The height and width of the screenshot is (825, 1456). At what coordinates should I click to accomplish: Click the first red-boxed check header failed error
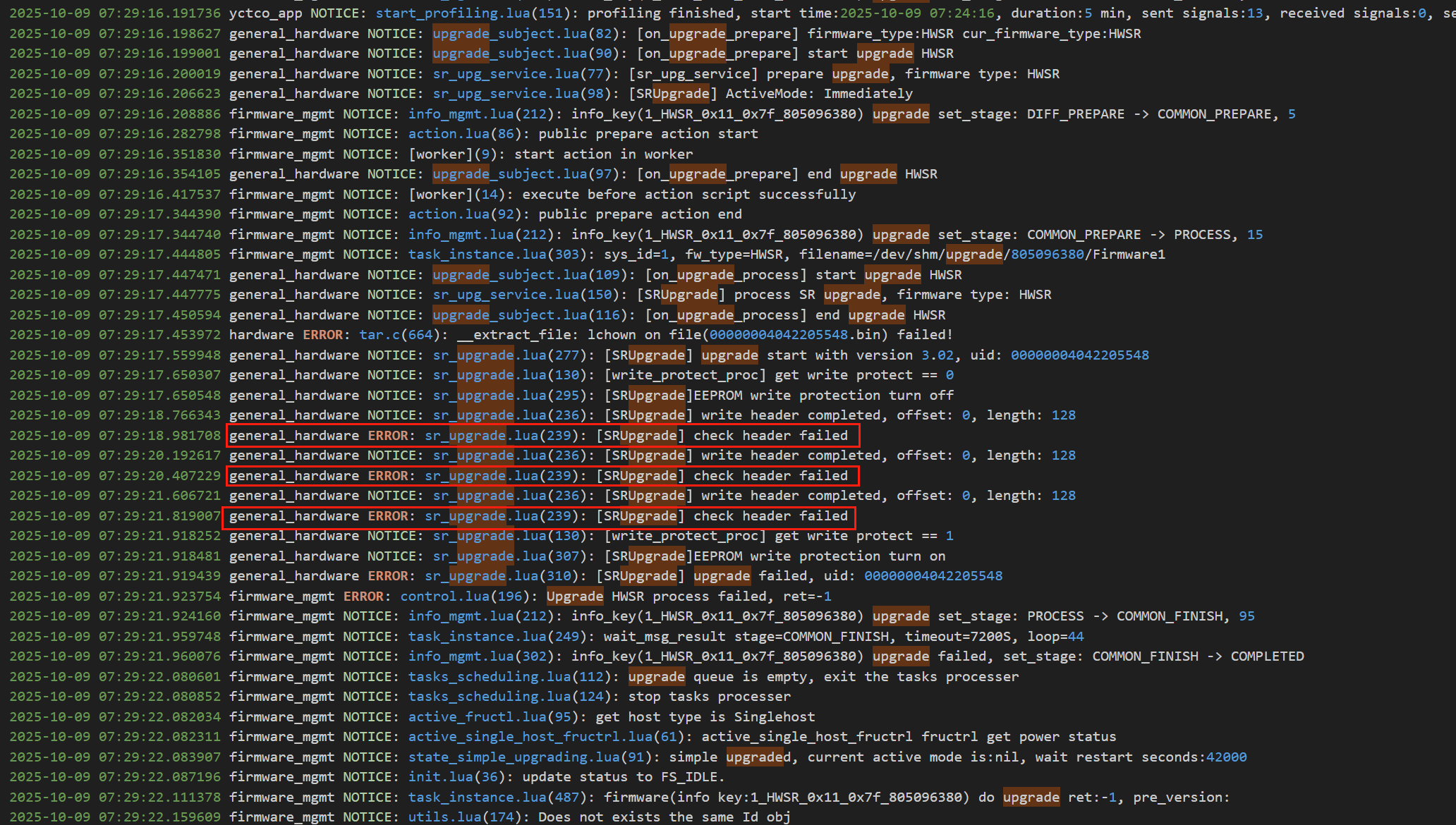click(x=542, y=436)
